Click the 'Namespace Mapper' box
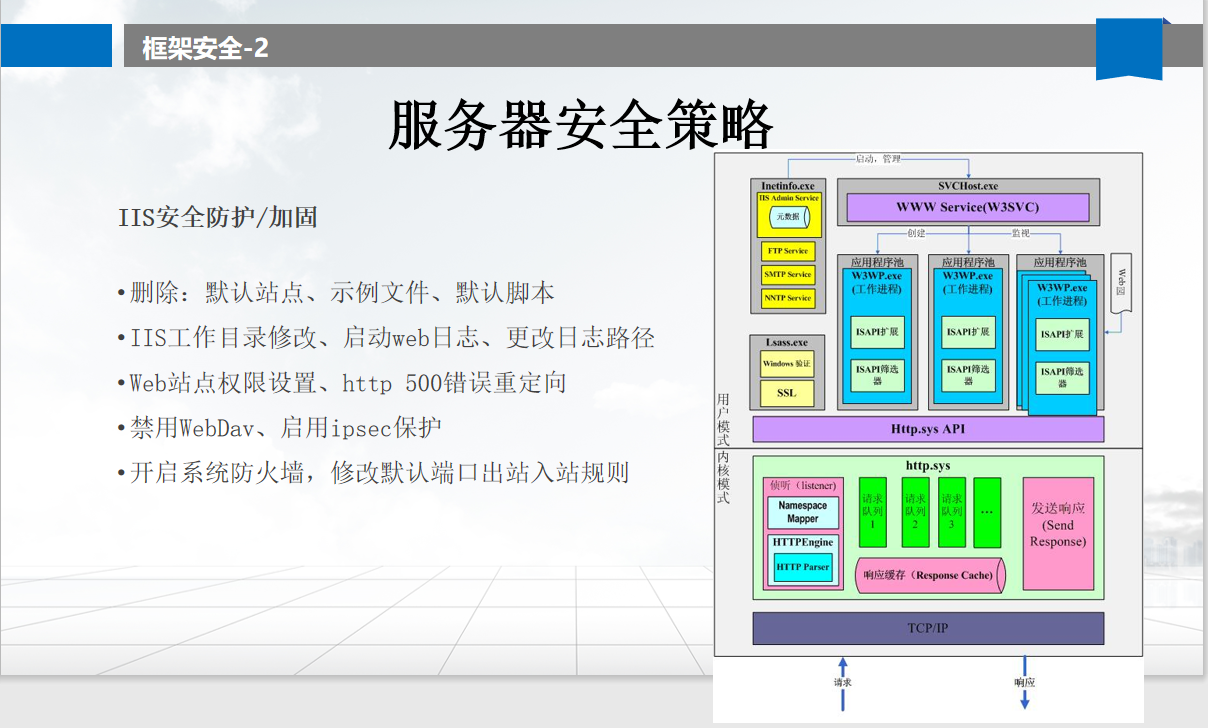 coord(803,512)
